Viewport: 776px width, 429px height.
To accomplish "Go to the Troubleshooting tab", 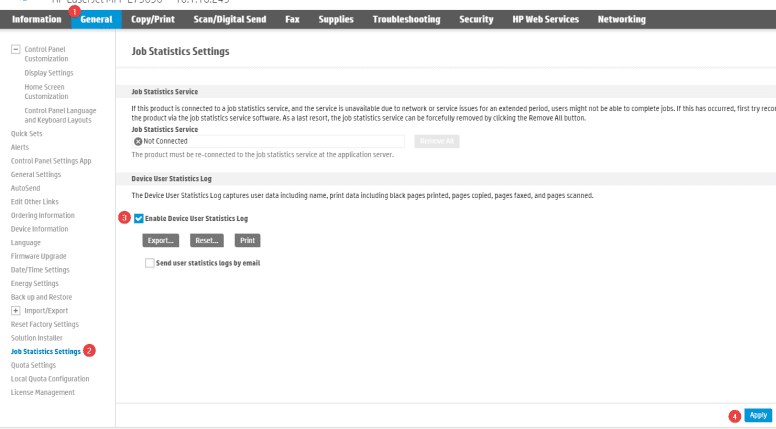I will click(x=408, y=19).
